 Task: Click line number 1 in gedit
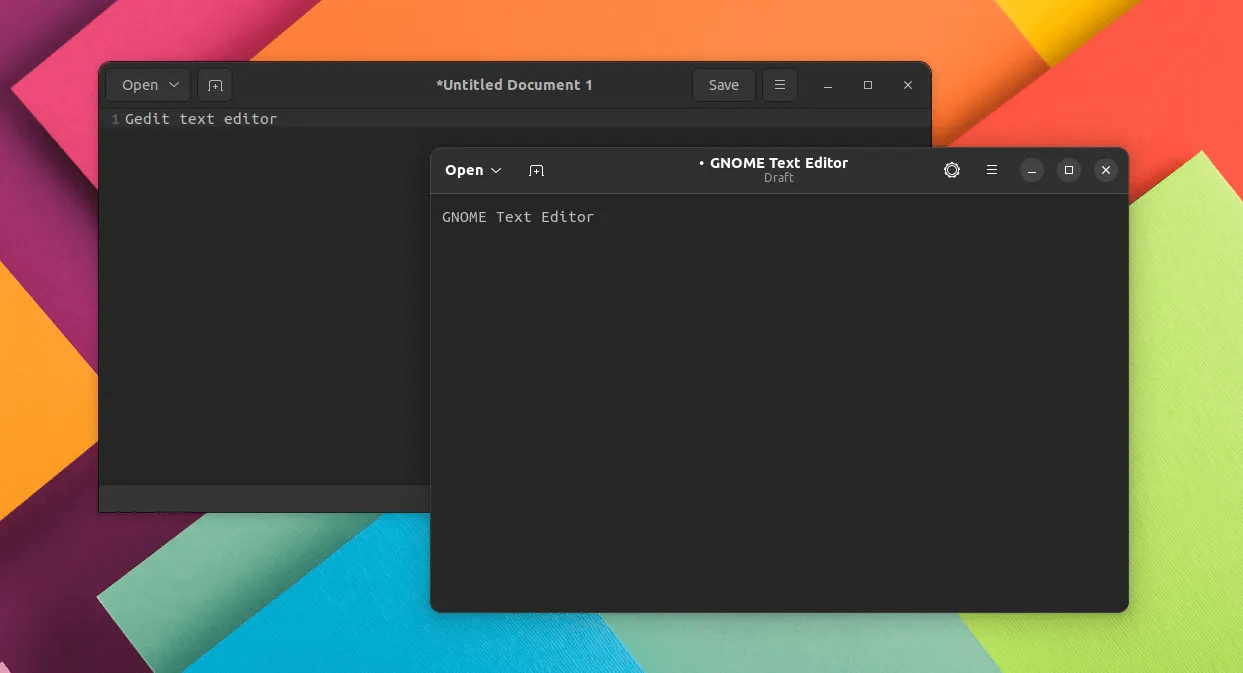click(x=113, y=118)
